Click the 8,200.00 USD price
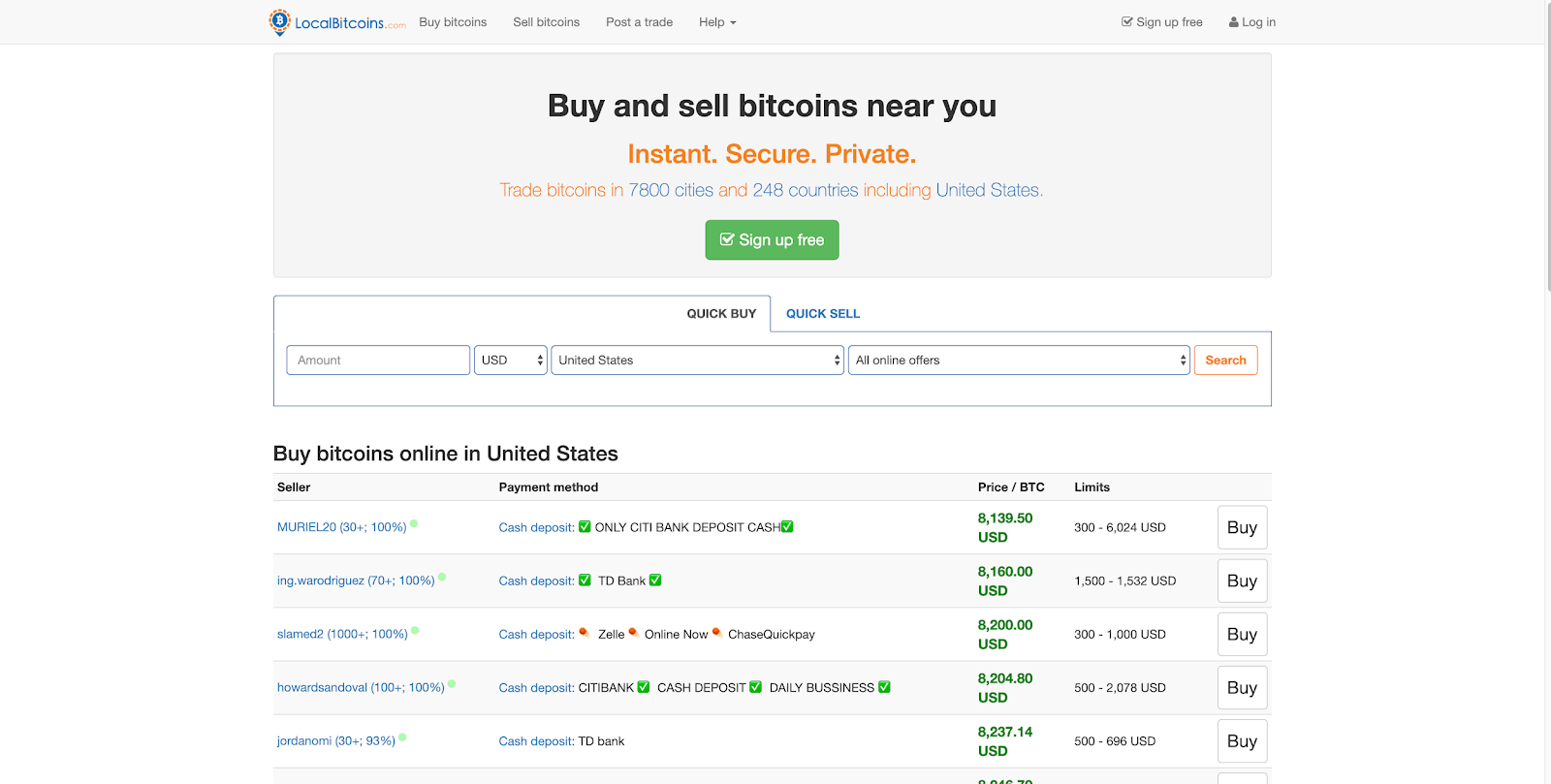 pyautogui.click(x=1005, y=634)
